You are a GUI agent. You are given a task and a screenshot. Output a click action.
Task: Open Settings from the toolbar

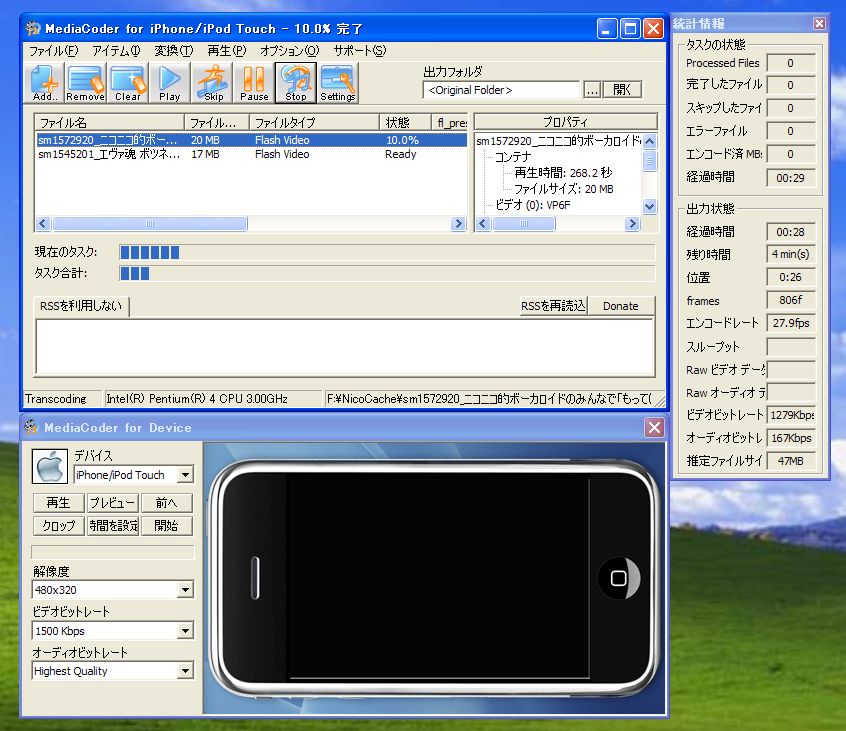pos(338,83)
